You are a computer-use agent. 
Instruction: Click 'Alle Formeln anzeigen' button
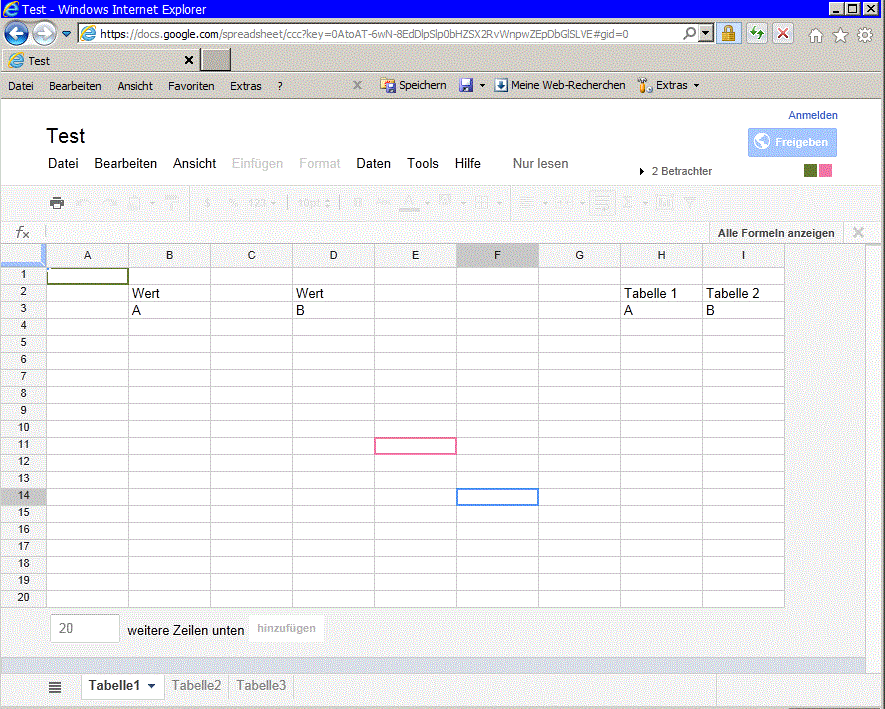[775, 233]
